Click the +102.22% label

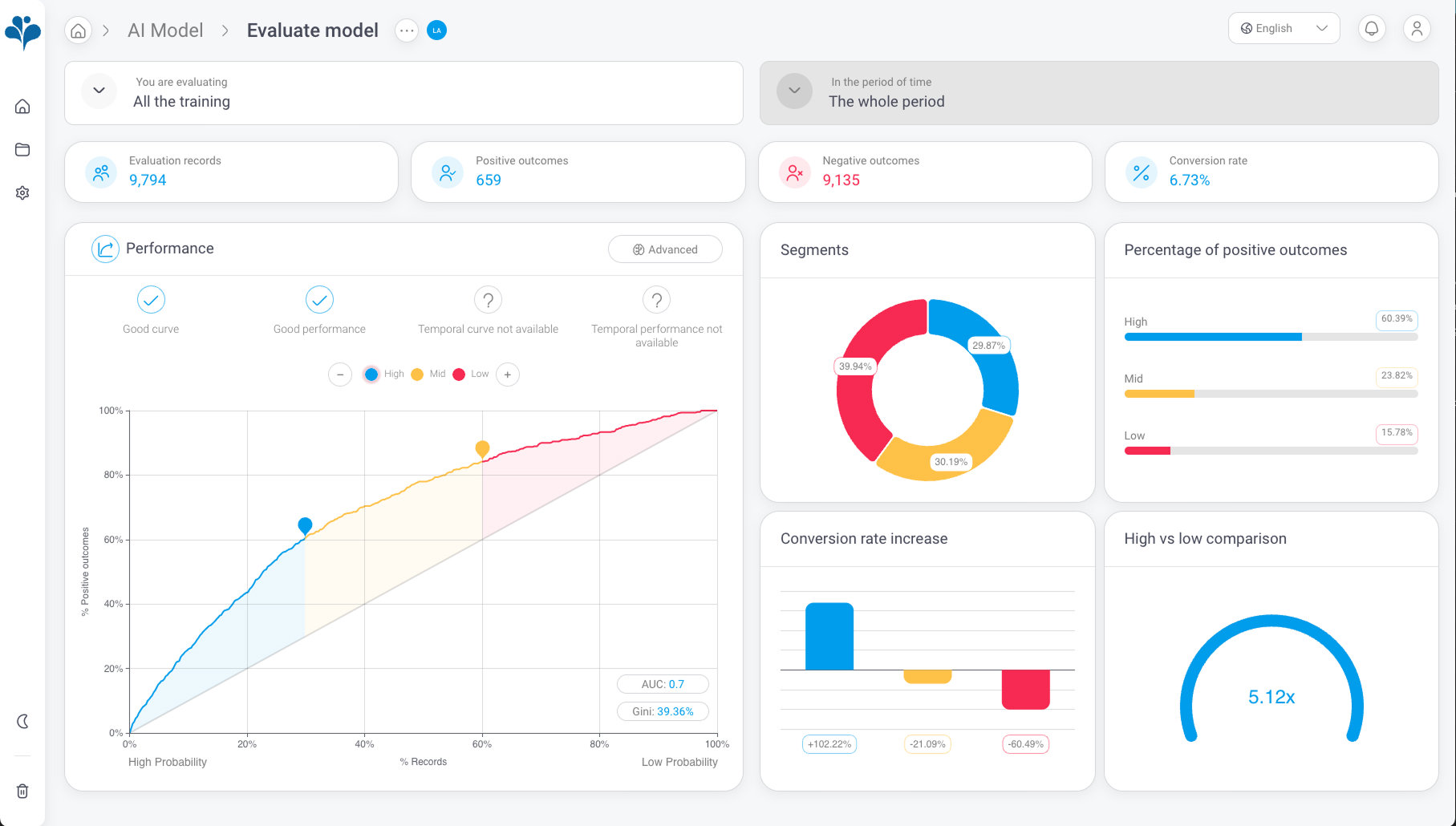coord(829,744)
